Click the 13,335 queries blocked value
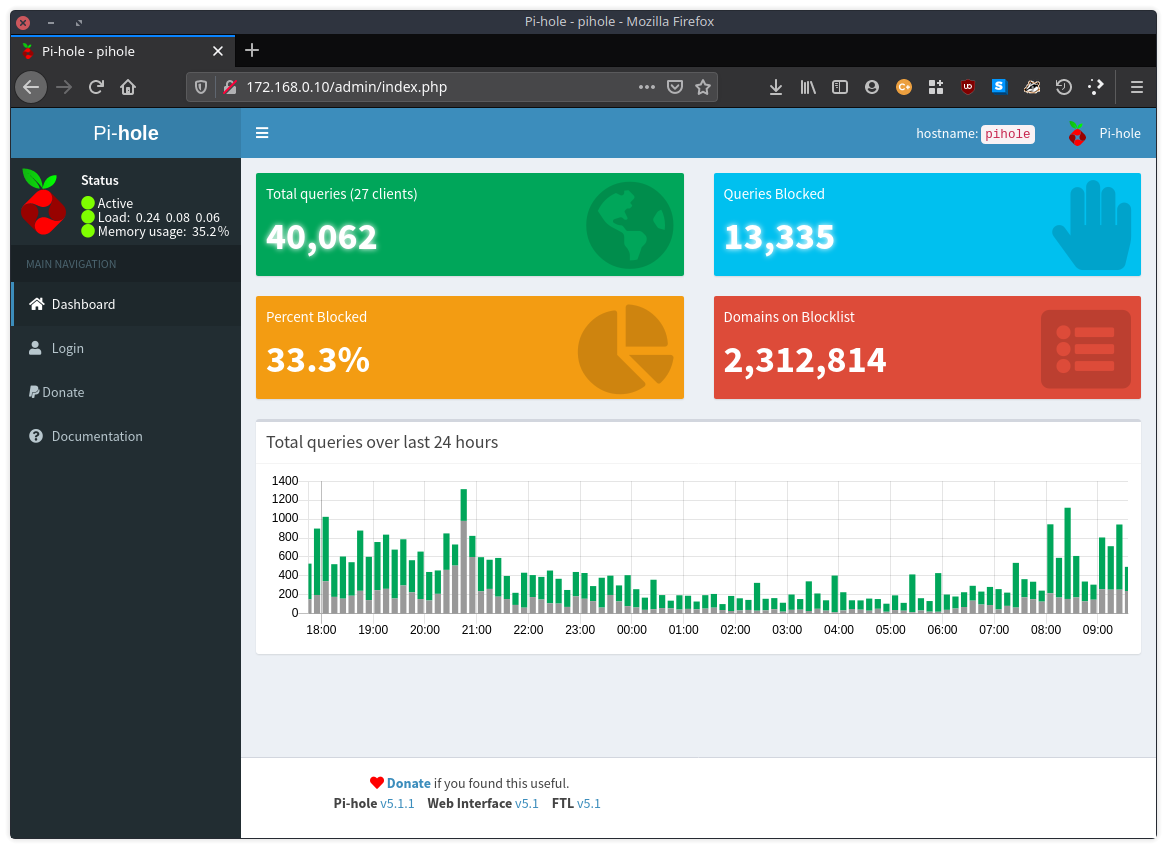Screen dimensions: 1167x849 [779, 237]
